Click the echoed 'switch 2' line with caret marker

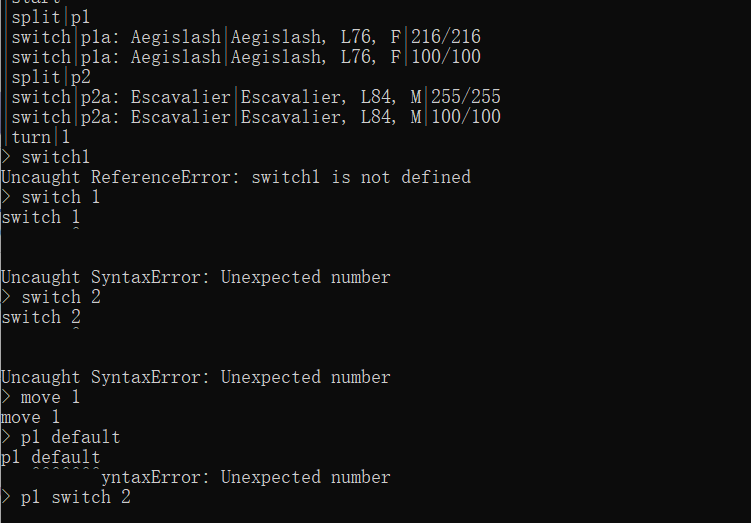coord(41,318)
